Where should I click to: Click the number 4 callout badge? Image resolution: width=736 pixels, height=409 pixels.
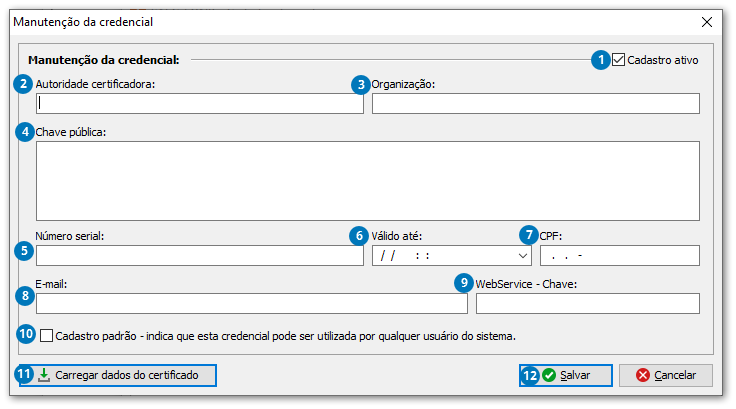[24, 132]
